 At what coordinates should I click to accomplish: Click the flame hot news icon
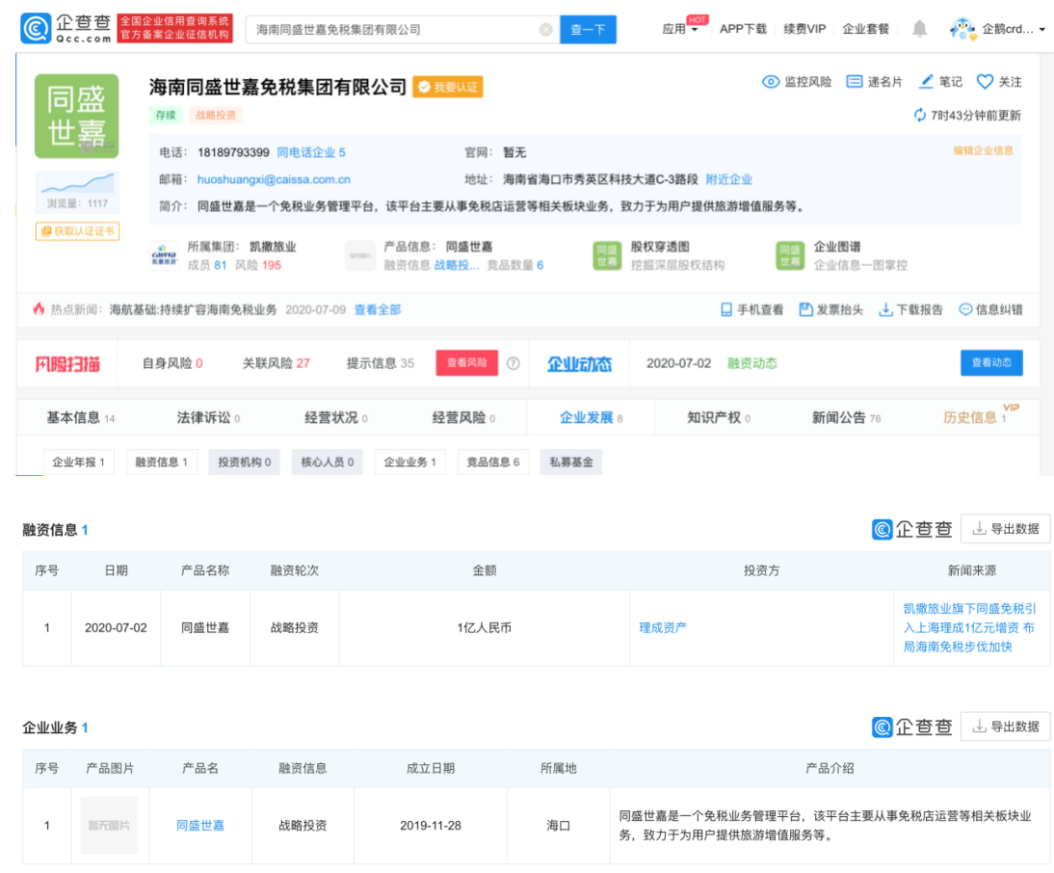38,309
